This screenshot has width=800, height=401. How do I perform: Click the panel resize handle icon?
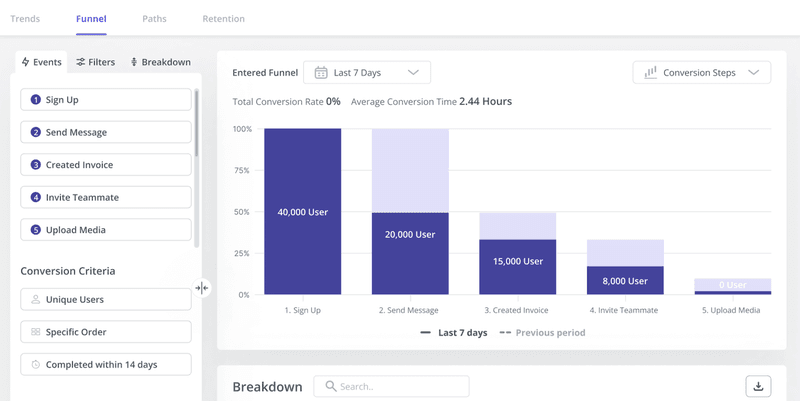[202, 288]
